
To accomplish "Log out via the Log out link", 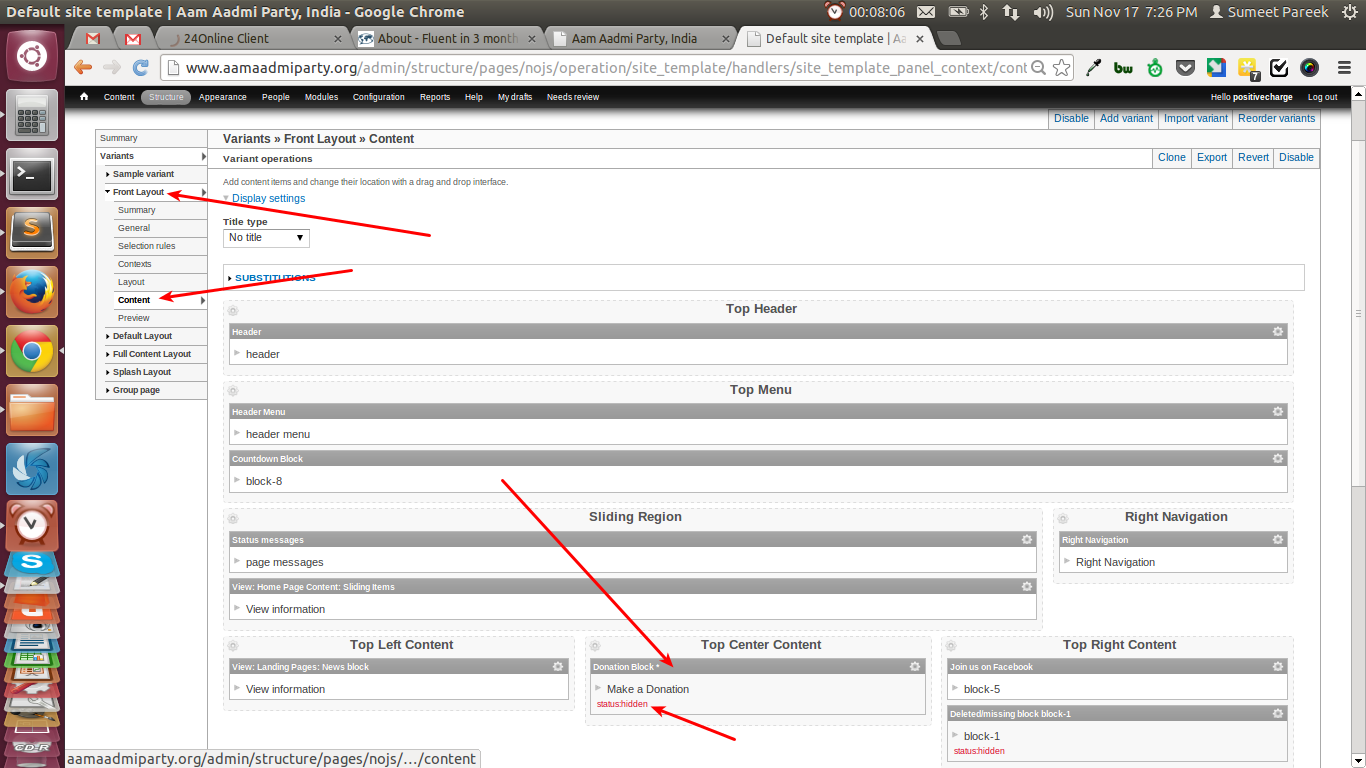I will click(x=1322, y=97).
